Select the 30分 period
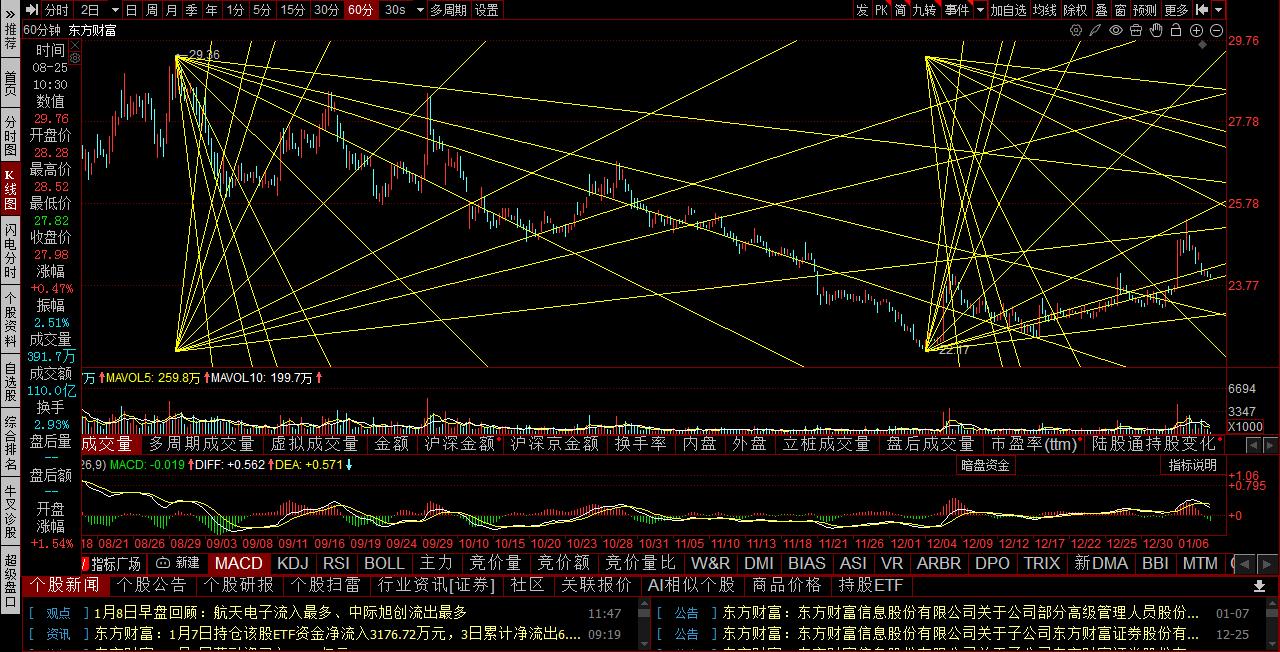The height and width of the screenshot is (652, 1280). pyautogui.click(x=327, y=10)
